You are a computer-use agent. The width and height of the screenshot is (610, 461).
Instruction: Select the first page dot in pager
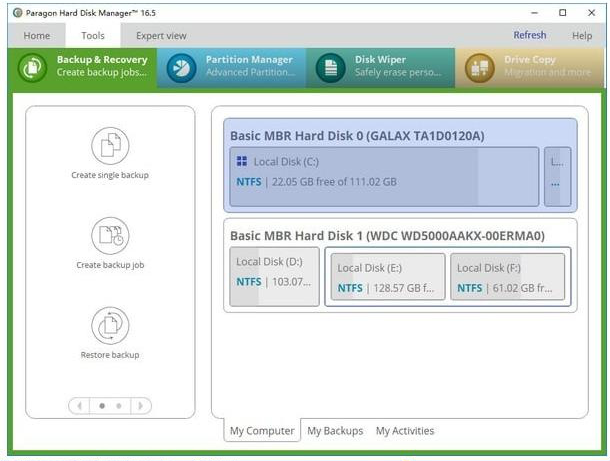[101, 406]
